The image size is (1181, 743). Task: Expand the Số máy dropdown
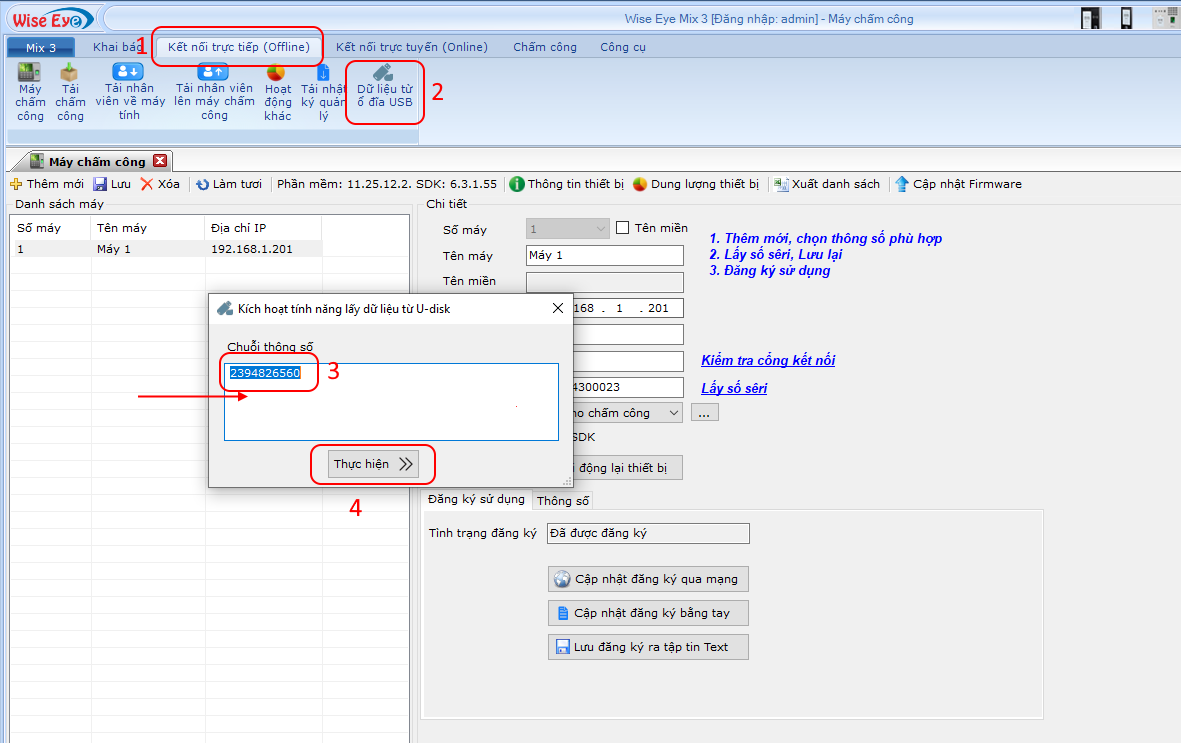point(600,229)
